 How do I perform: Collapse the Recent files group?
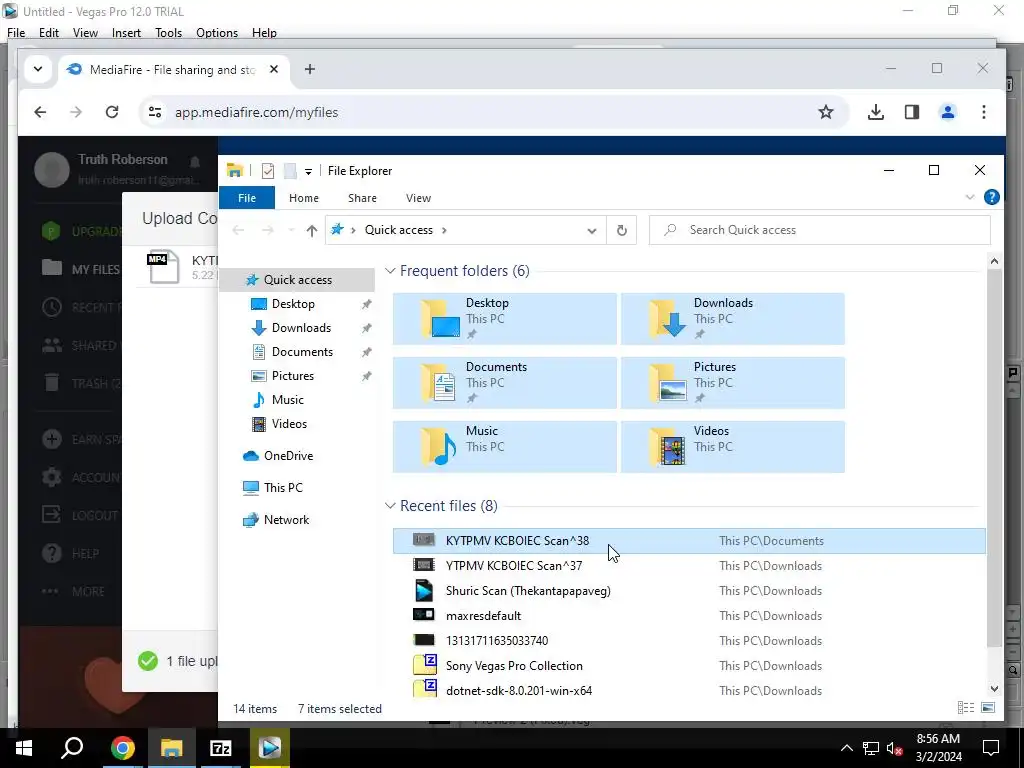pos(390,505)
